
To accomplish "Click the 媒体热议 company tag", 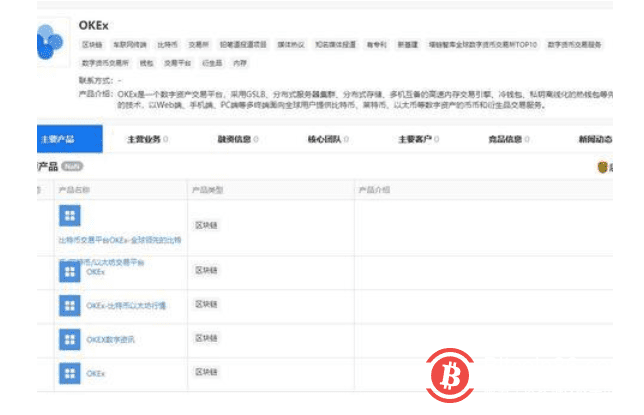I will [x=291, y=44].
